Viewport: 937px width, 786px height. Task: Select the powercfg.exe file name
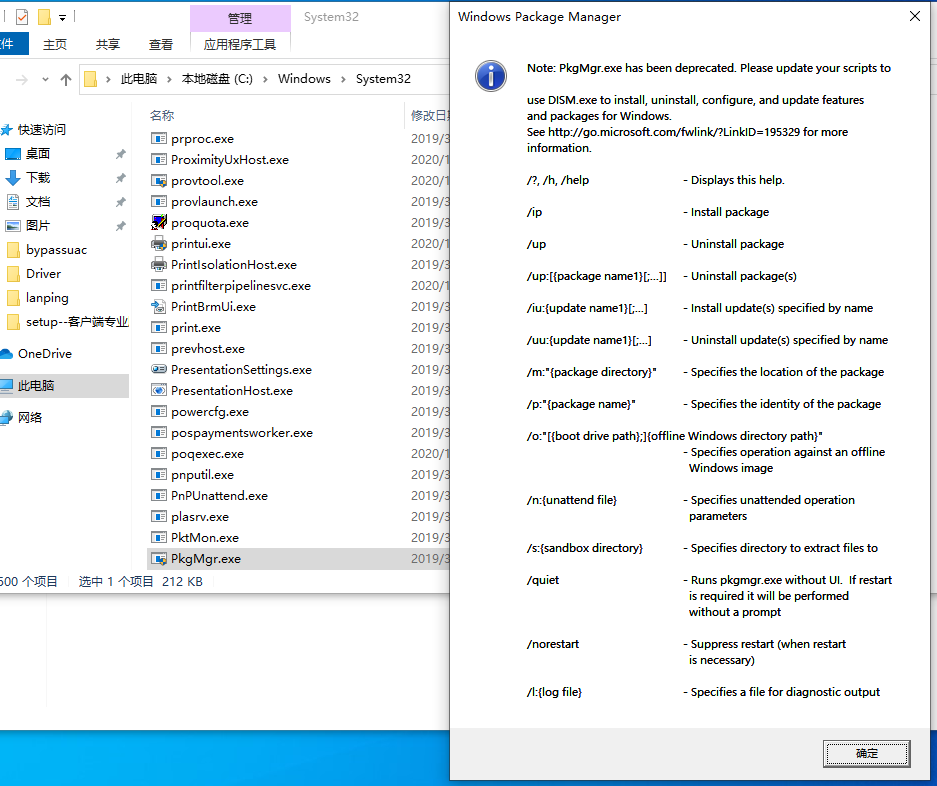[210, 412]
